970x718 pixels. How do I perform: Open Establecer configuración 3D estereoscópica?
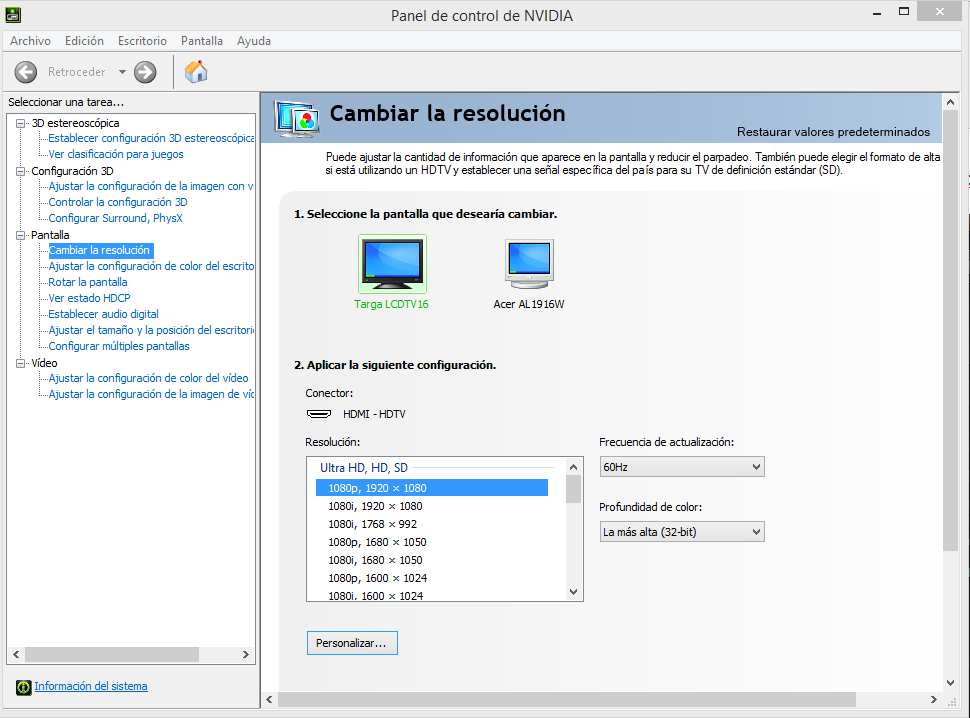[x=151, y=138]
